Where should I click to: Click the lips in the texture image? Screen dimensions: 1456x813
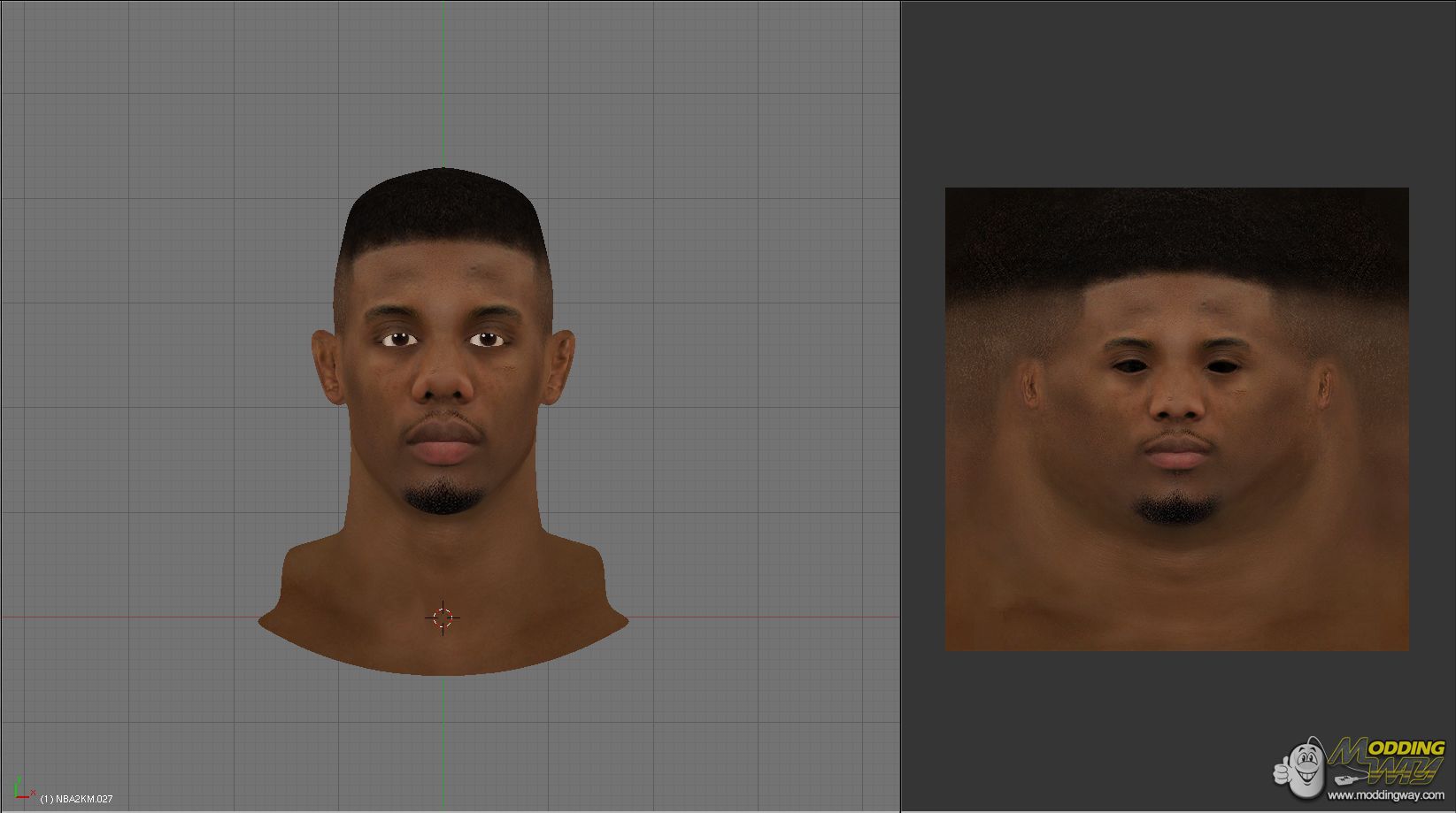(x=1176, y=453)
